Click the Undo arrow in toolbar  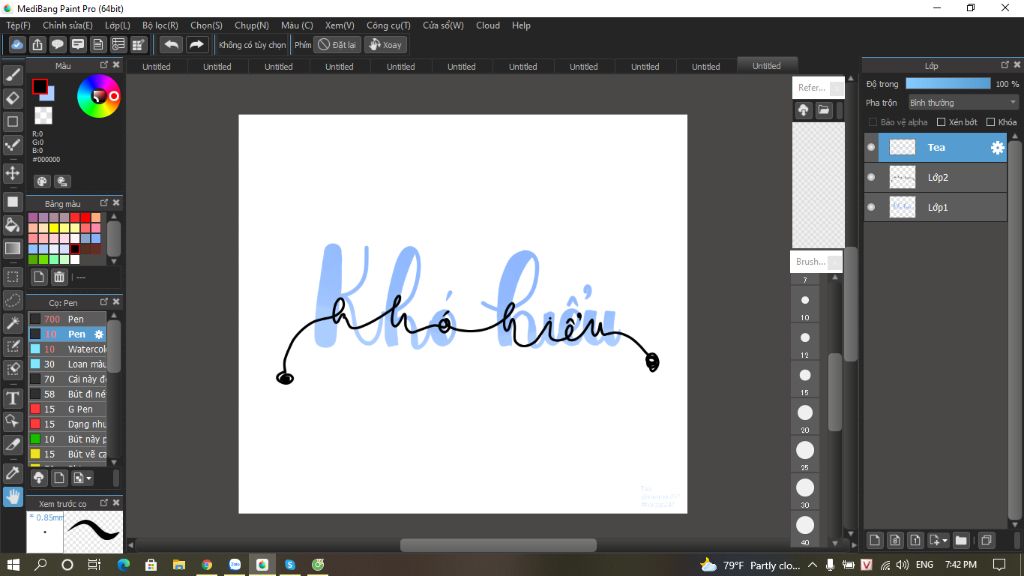171,44
